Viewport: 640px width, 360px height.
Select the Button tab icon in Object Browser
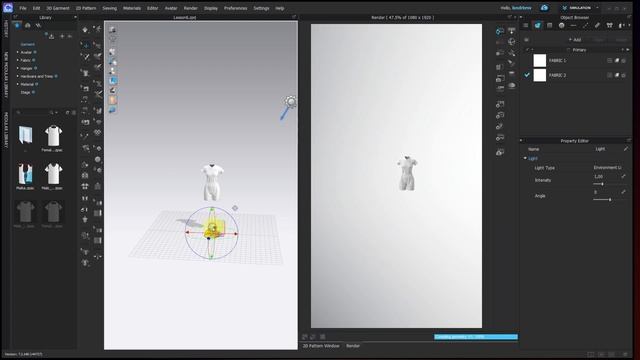562,25
